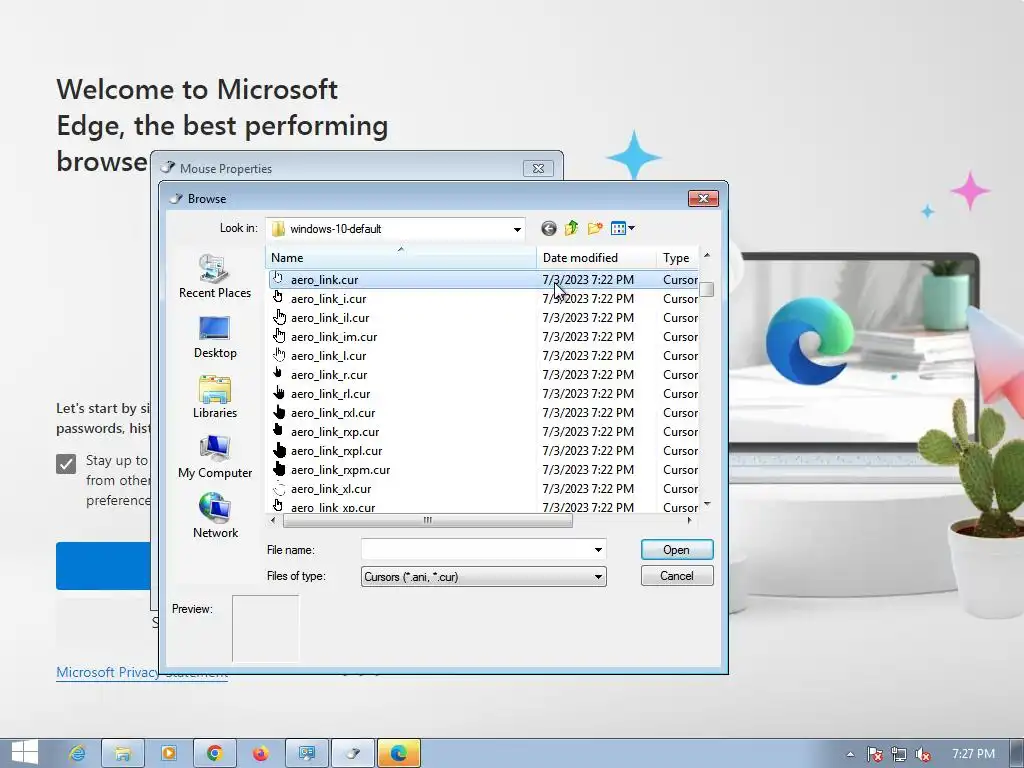Go to Desktop in places sidebar
This screenshot has width=1024, height=768.
[x=215, y=336]
